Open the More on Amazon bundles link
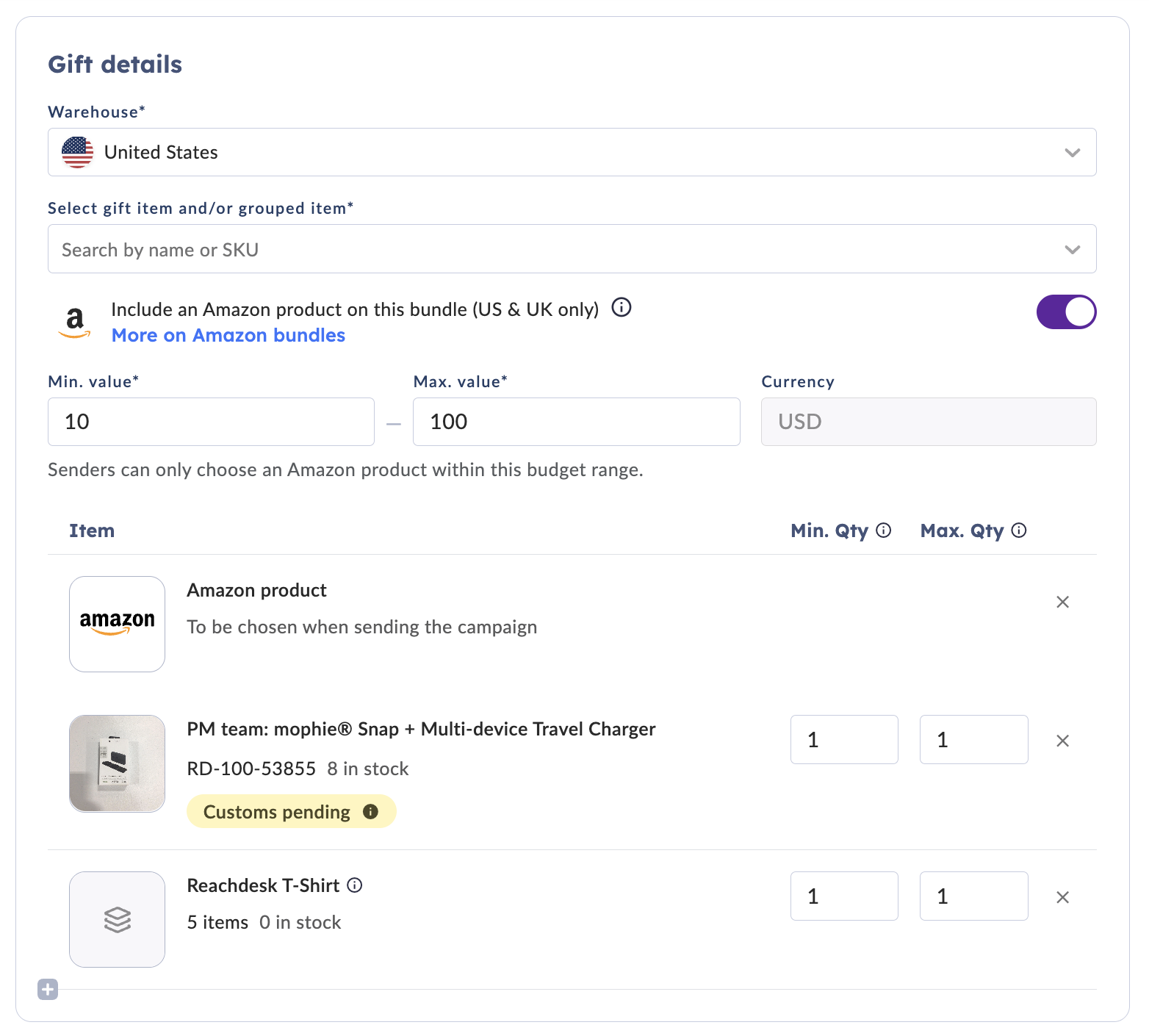Image resolution: width=1149 pixels, height=1036 pixels. click(x=228, y=335)
